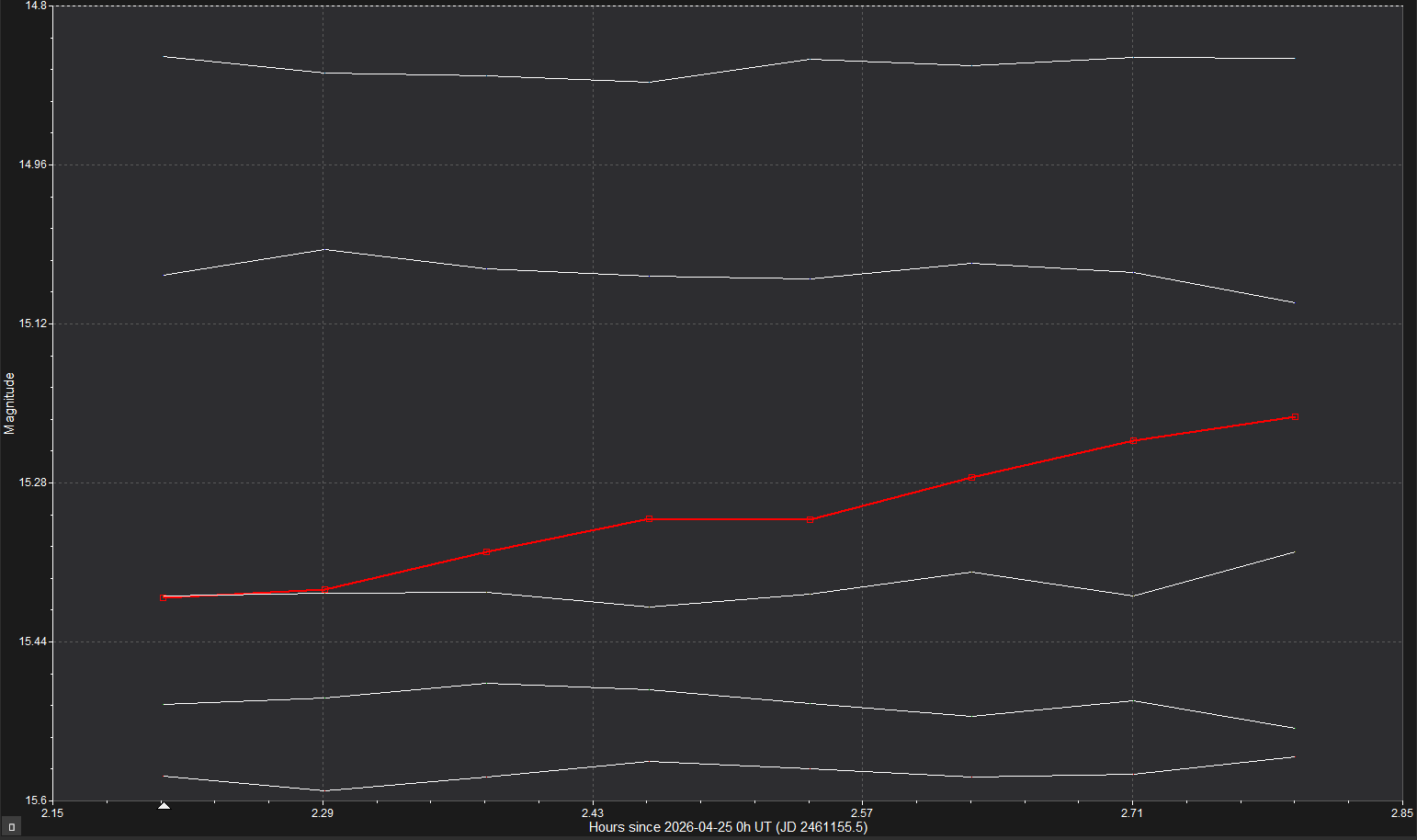Select the 2.15 time tick label
The image size is (1417, 840).
(x=53, y=813)
